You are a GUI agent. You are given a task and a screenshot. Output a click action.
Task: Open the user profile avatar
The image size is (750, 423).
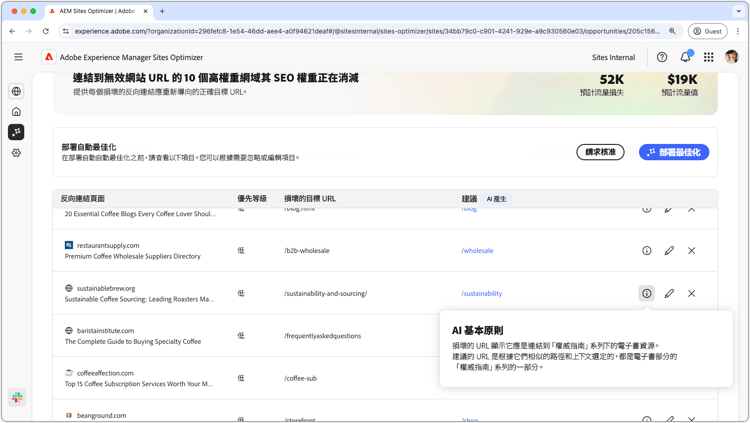731,57
